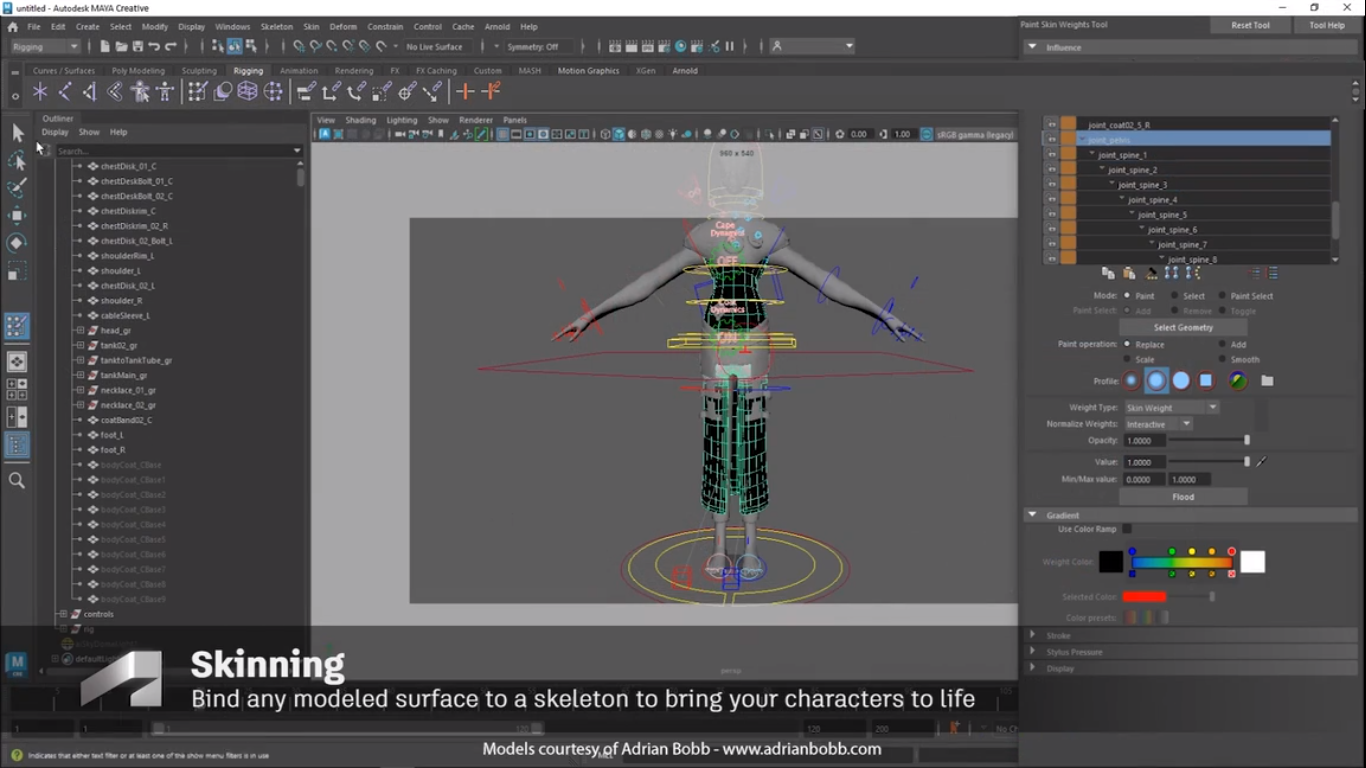Open the Weight Type dropdown
1366x768 pixels.
[x=1171, y=408]
